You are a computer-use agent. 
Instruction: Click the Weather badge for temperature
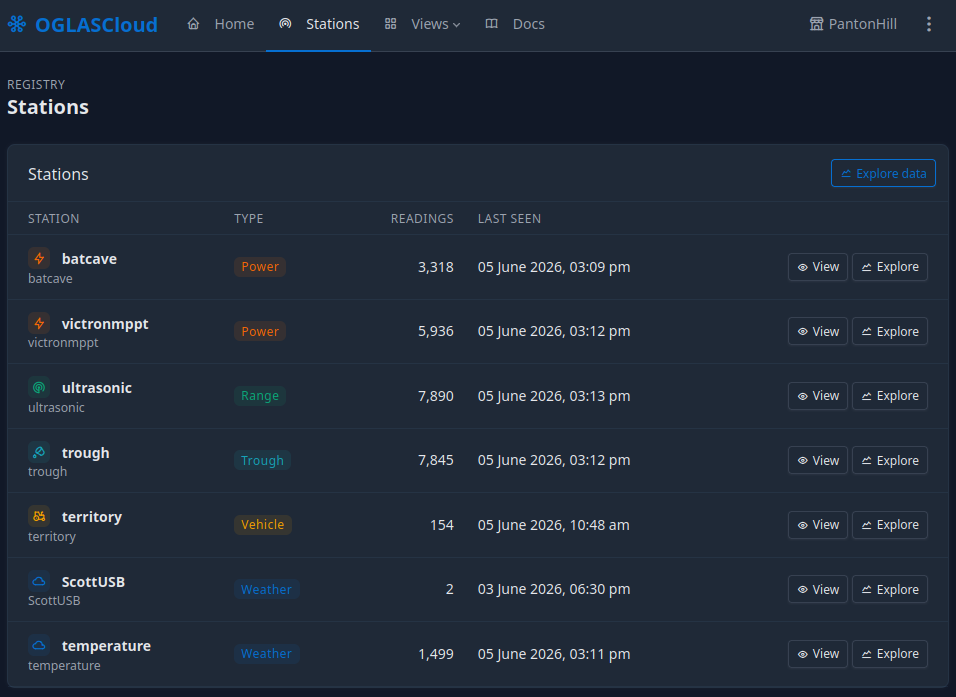click(x=266, y=654)
